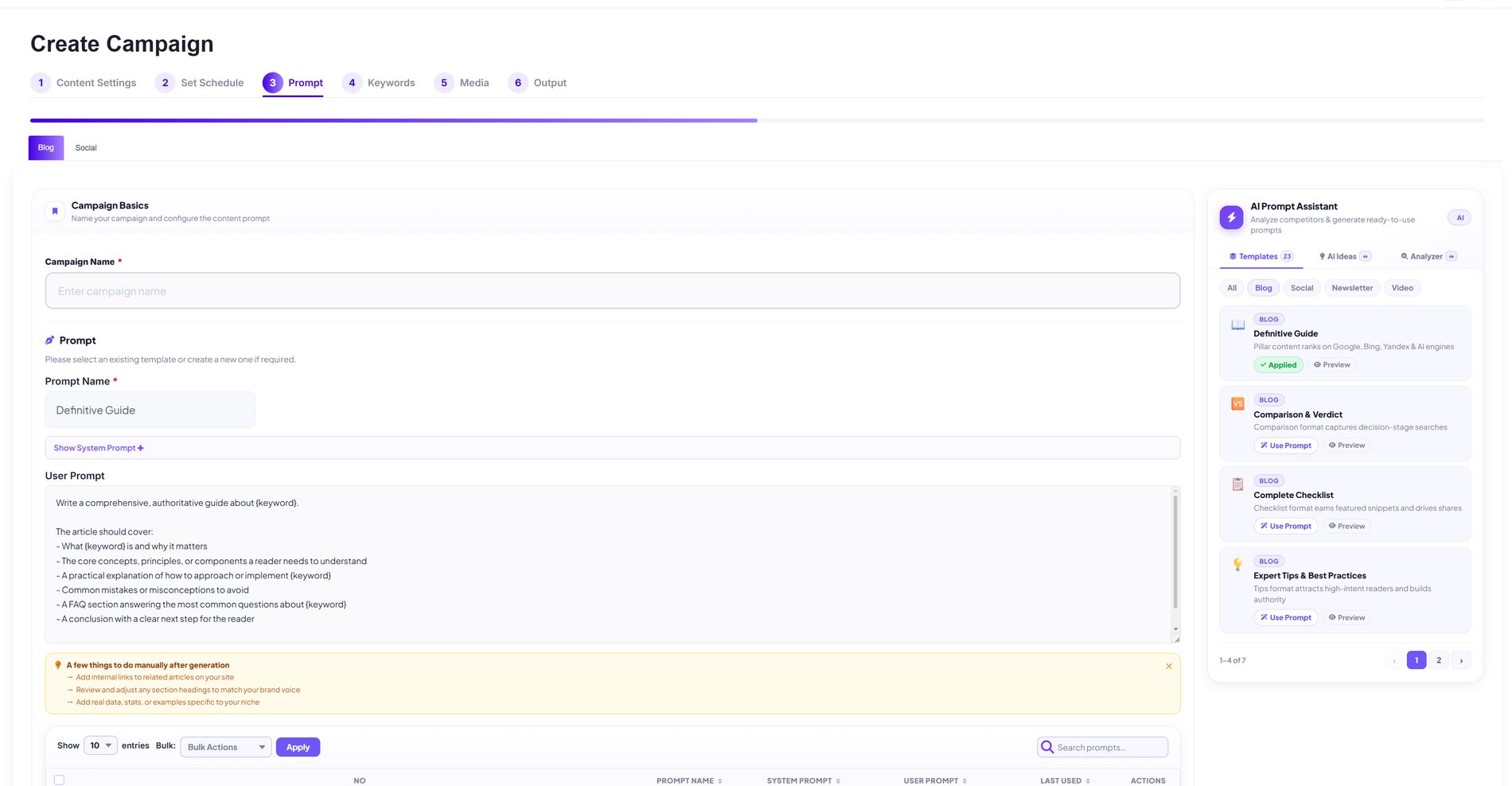The height and width of the screenshot is (786, 1512).
Task: Click the Search prompts field
Action: pos(1102,747)
